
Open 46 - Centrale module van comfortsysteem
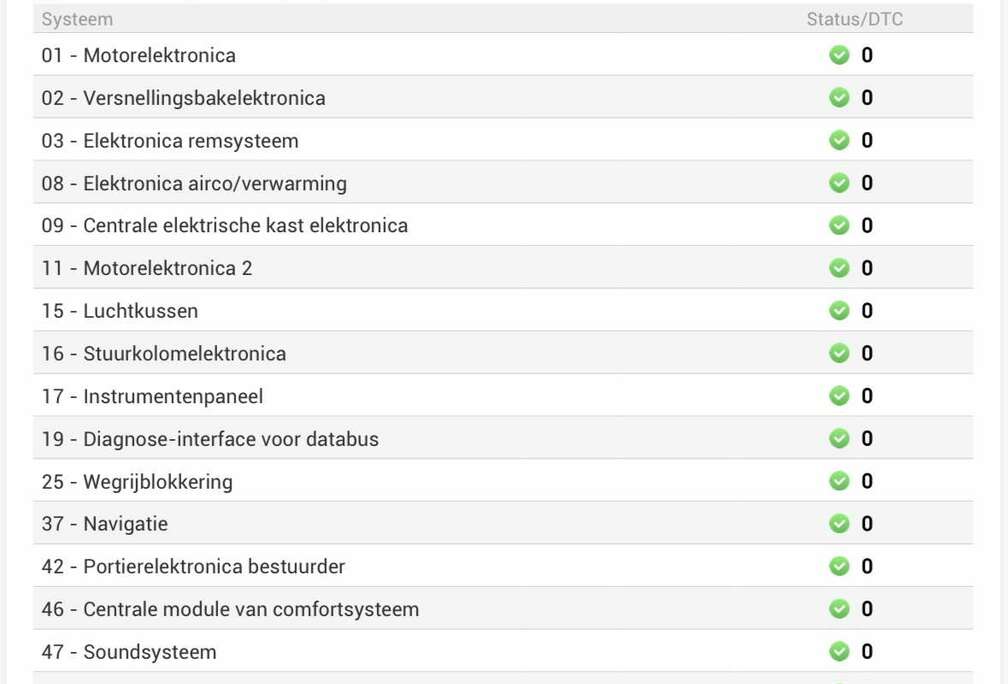(x=230, y=609)
